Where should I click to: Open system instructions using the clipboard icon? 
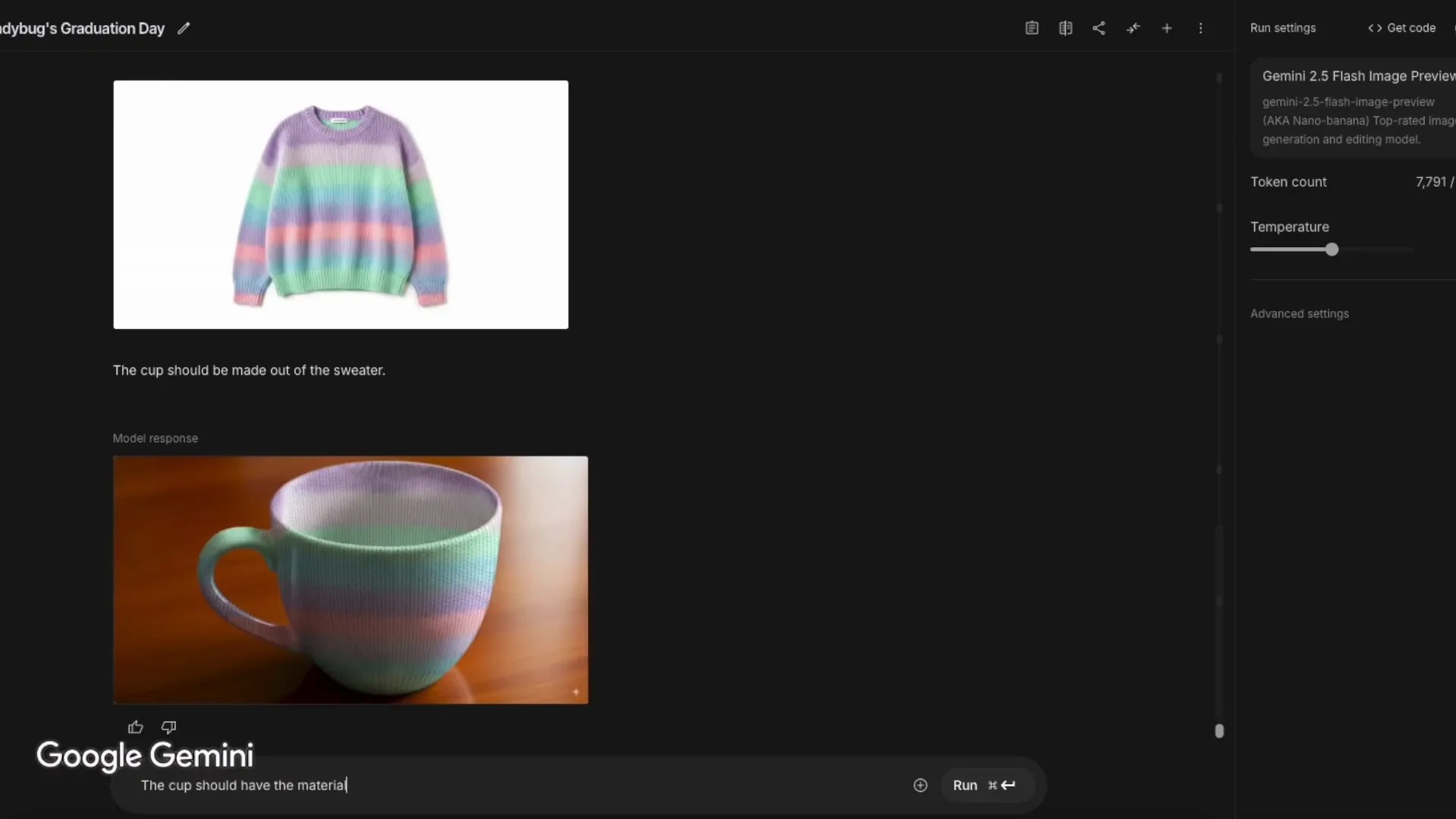click(1032, 28)
